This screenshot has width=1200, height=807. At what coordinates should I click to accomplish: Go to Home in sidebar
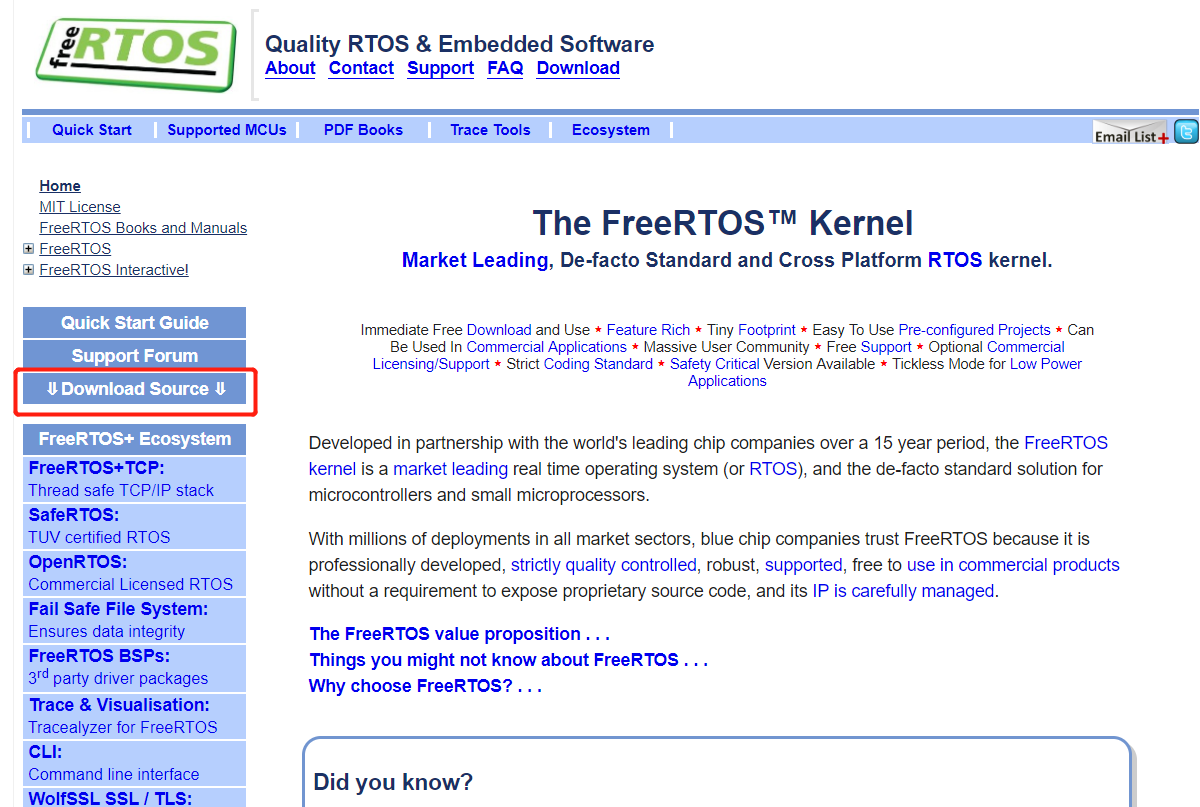click(60, 186)
